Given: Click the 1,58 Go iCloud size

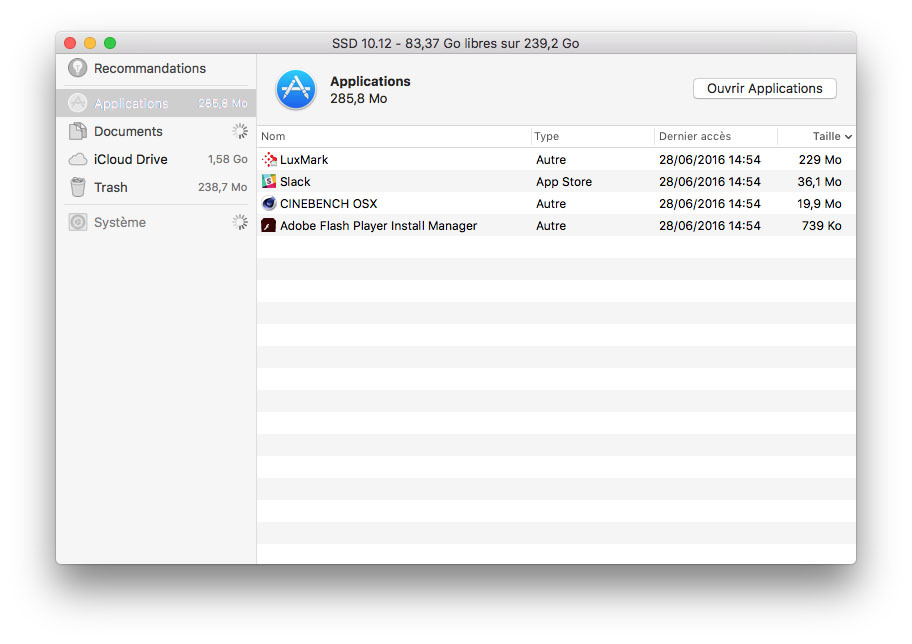Looking at the screenshot, I should coord(227,159).
